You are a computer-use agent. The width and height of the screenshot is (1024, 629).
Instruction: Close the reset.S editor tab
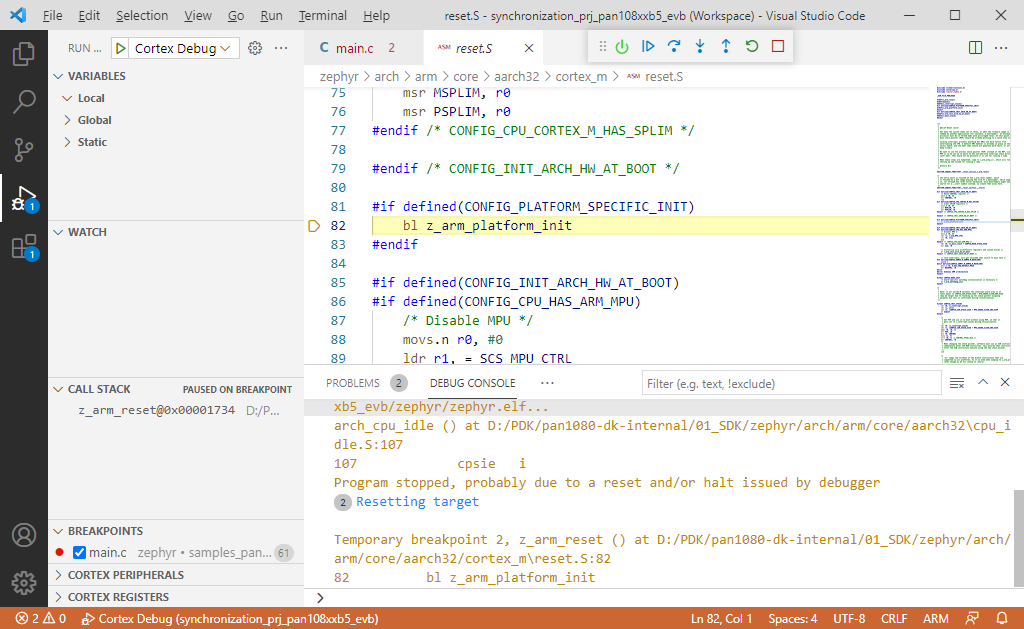tap(529, 48)
